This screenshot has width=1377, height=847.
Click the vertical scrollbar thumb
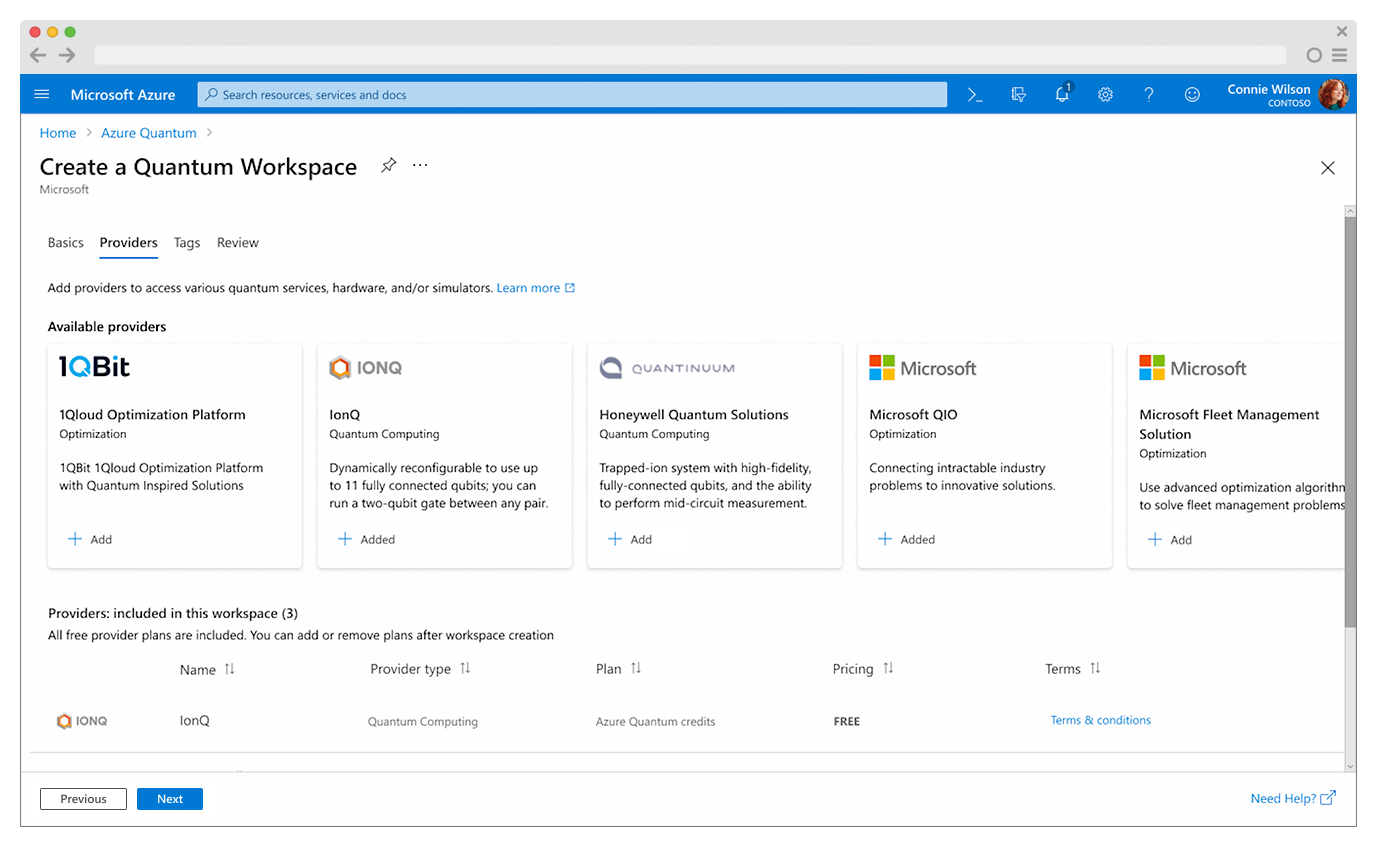(x=1350, y=420)
